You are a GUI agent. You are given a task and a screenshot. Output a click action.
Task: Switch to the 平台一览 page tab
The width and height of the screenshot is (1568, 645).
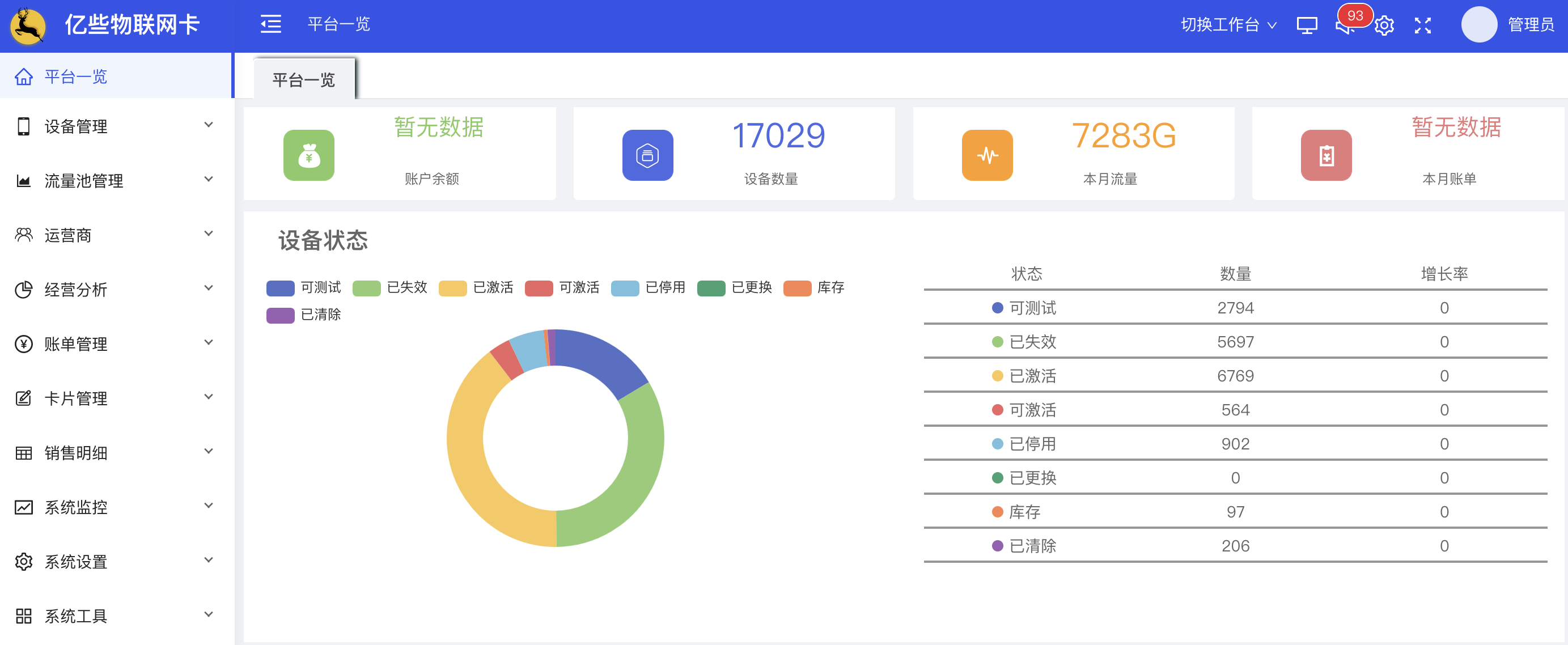304,80
